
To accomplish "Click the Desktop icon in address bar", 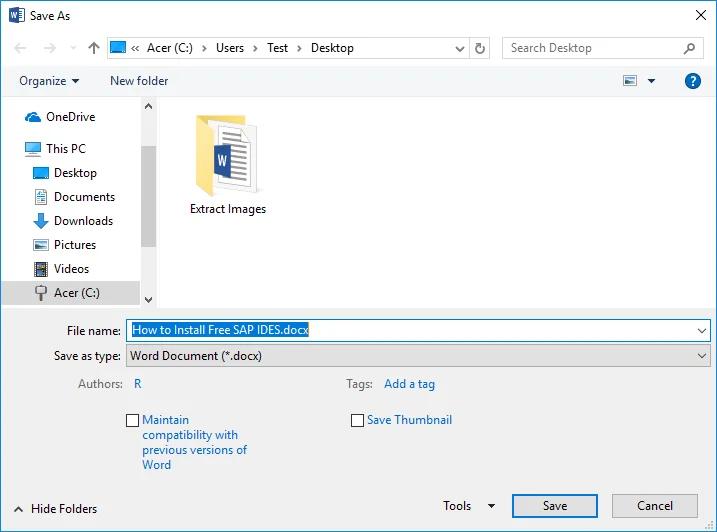I will coord(118,48).
